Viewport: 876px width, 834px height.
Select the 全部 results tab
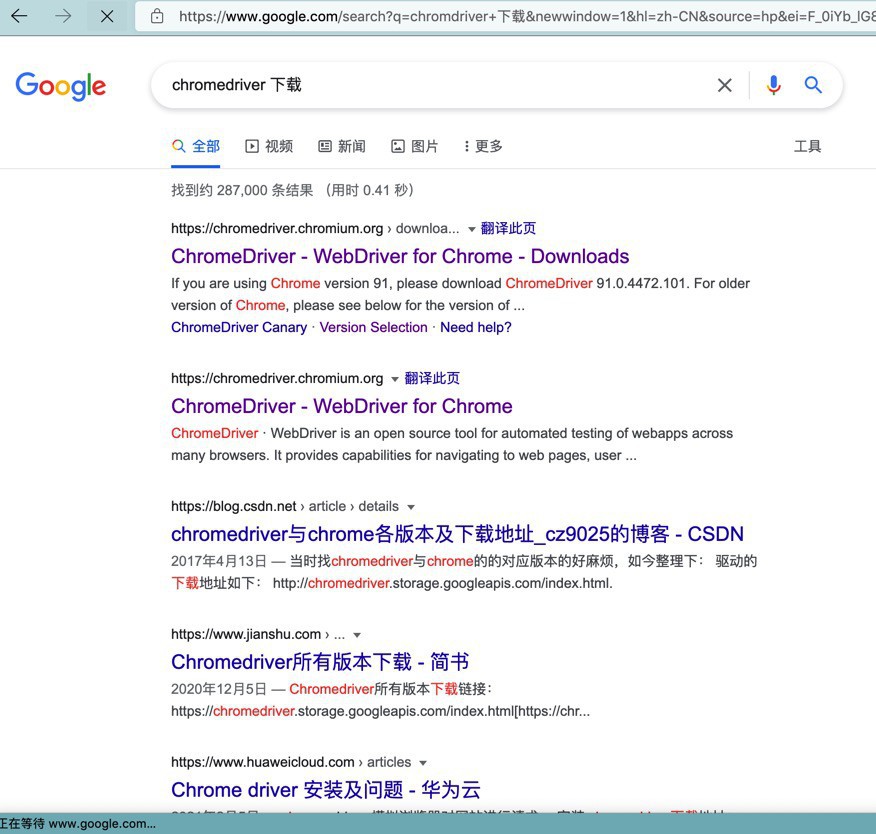tap(196, 146)
